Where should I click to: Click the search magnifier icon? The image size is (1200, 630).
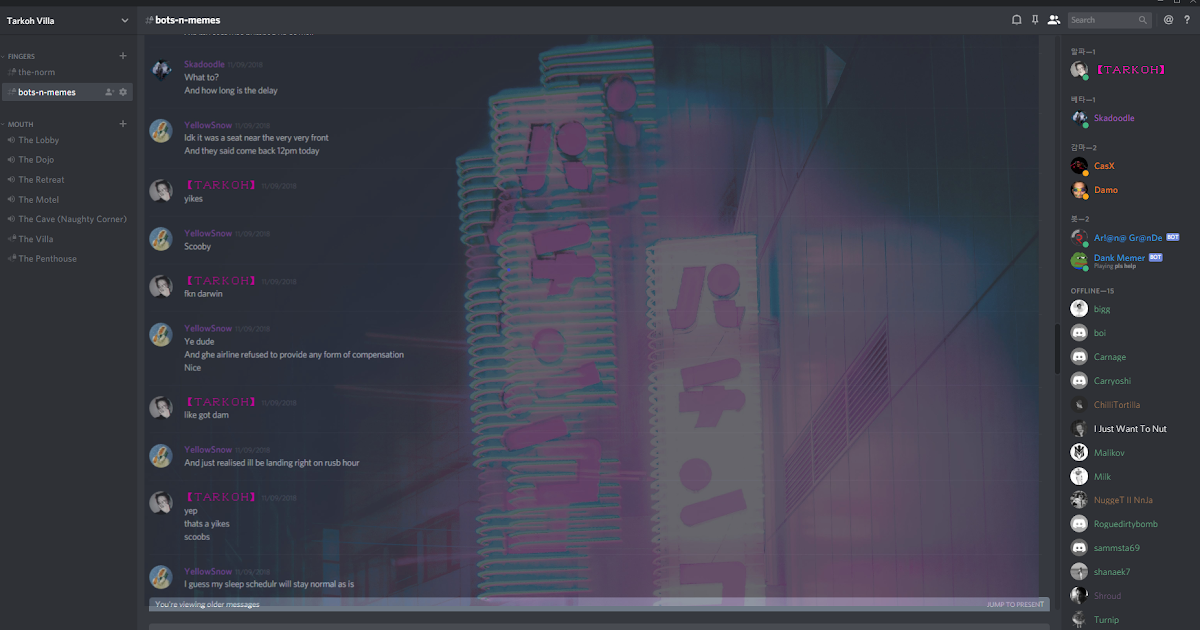coord(1142,20)
